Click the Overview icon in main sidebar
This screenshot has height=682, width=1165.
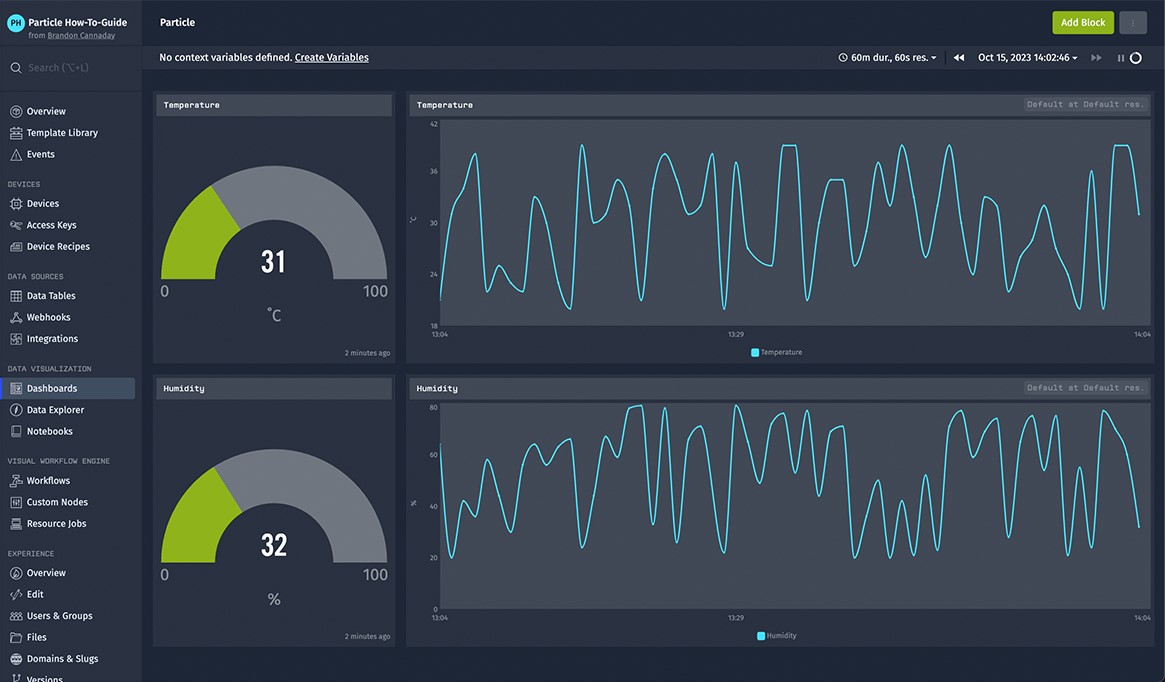click(x=16, y=111)
